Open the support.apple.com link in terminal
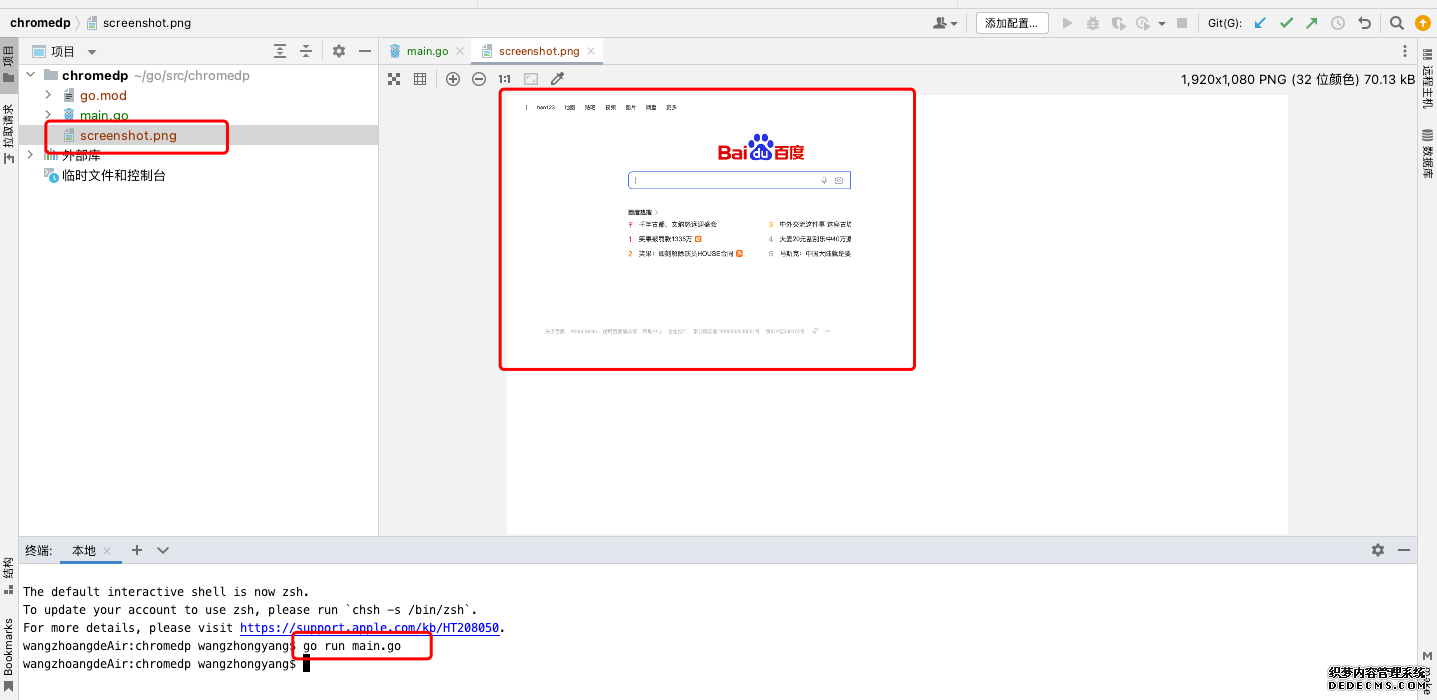This screenshot has width=1437, height=700. 369,628
